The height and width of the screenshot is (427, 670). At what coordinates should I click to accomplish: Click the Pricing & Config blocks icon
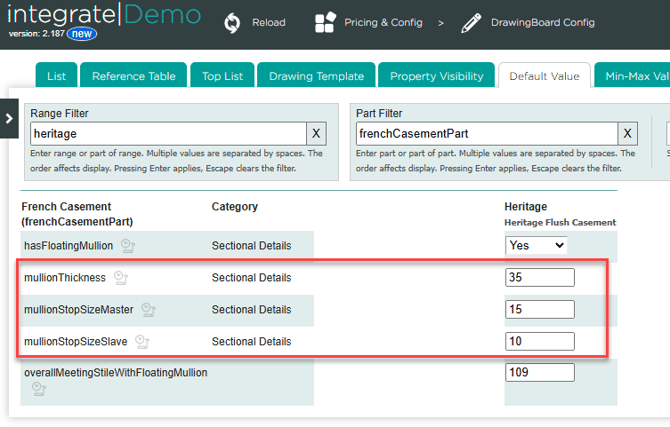tap(326, 22)
